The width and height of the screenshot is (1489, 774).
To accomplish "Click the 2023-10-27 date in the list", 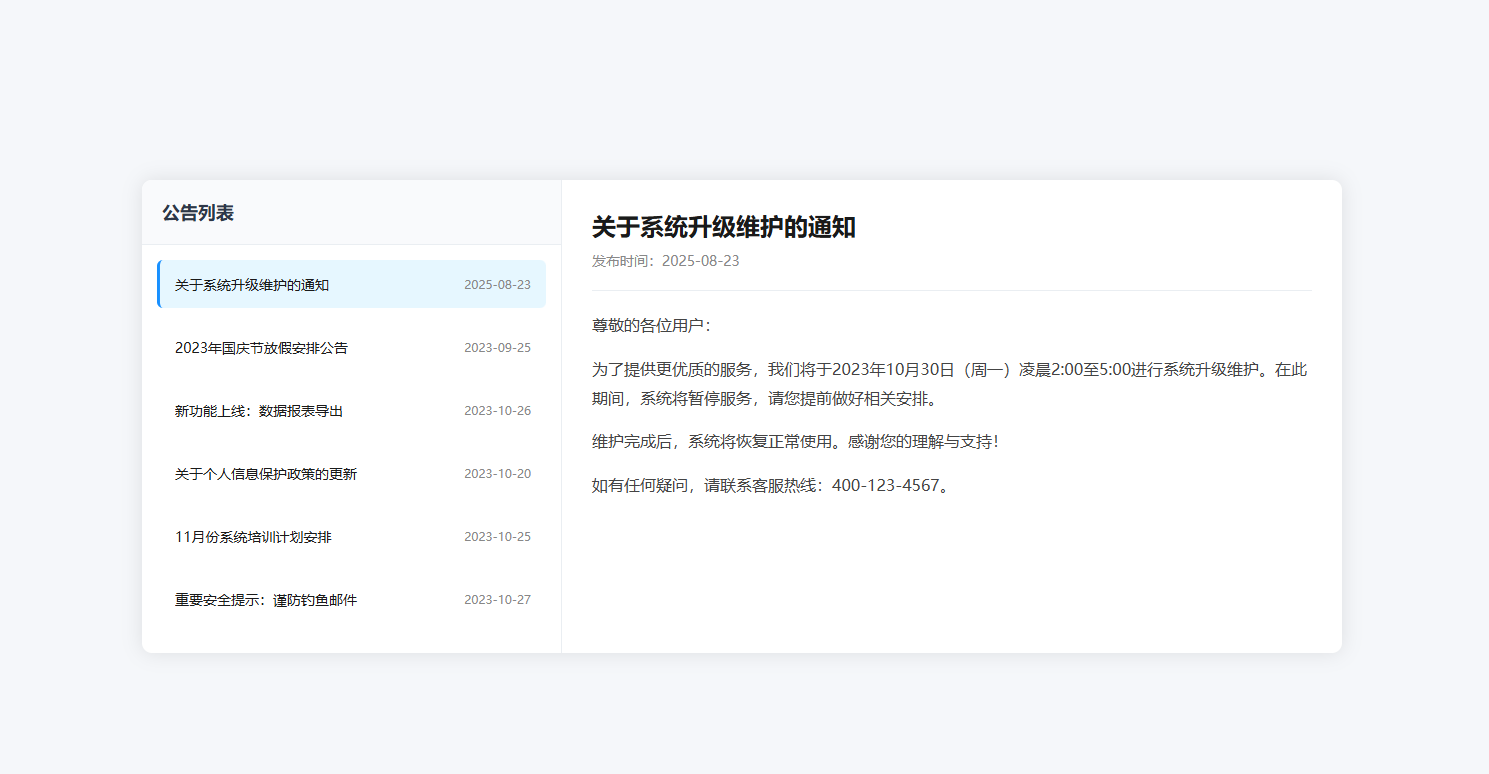I will [497, 600].
